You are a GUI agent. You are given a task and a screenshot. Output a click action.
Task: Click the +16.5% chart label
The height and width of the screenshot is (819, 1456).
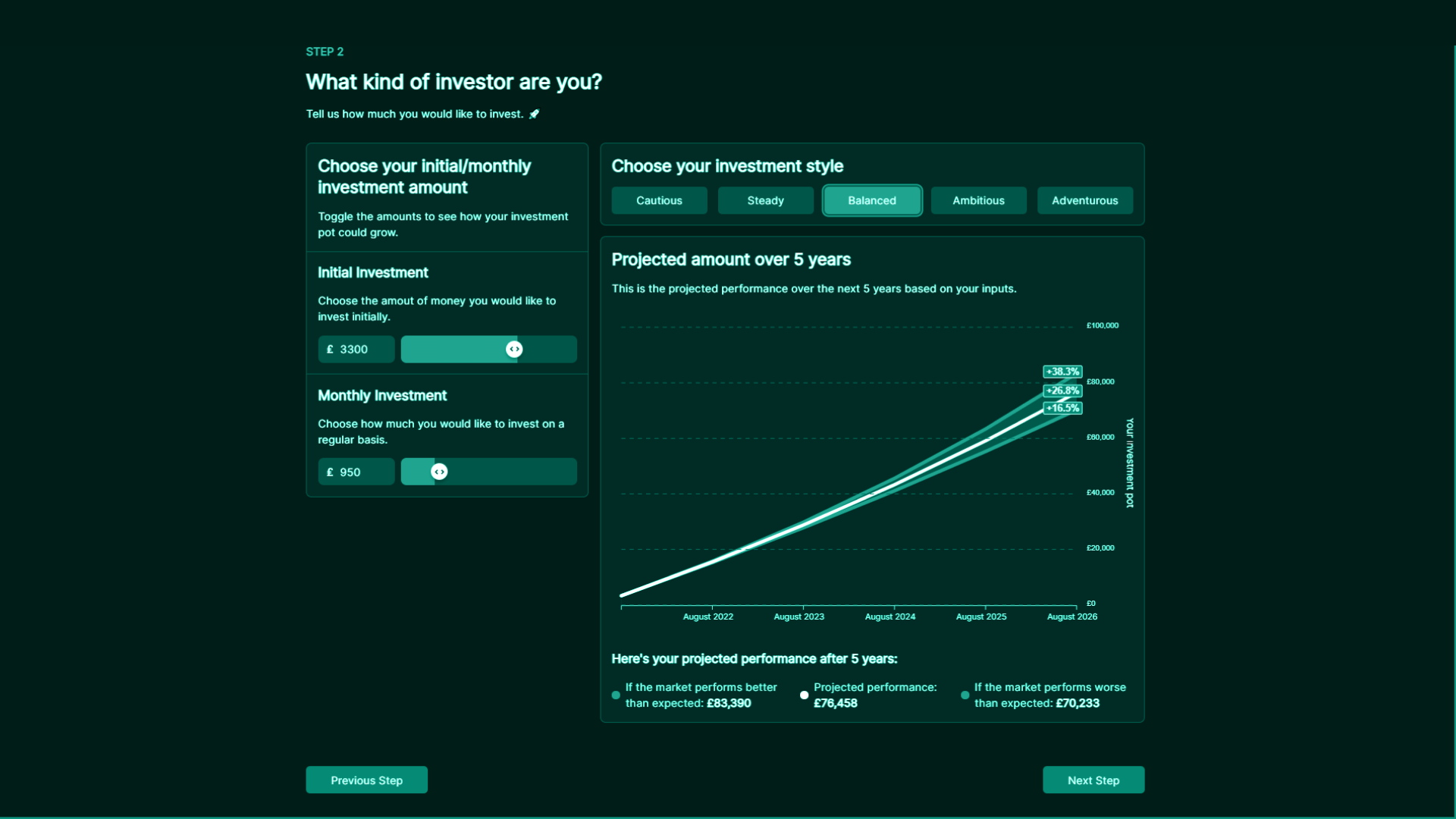click(1062, 408)
